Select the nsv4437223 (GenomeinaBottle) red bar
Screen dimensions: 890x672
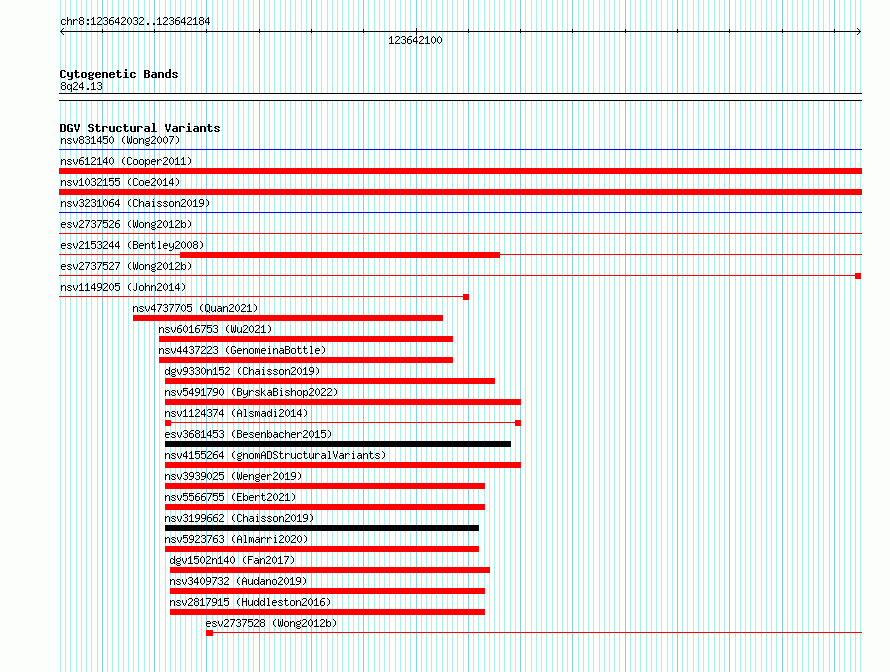point(306,360)
